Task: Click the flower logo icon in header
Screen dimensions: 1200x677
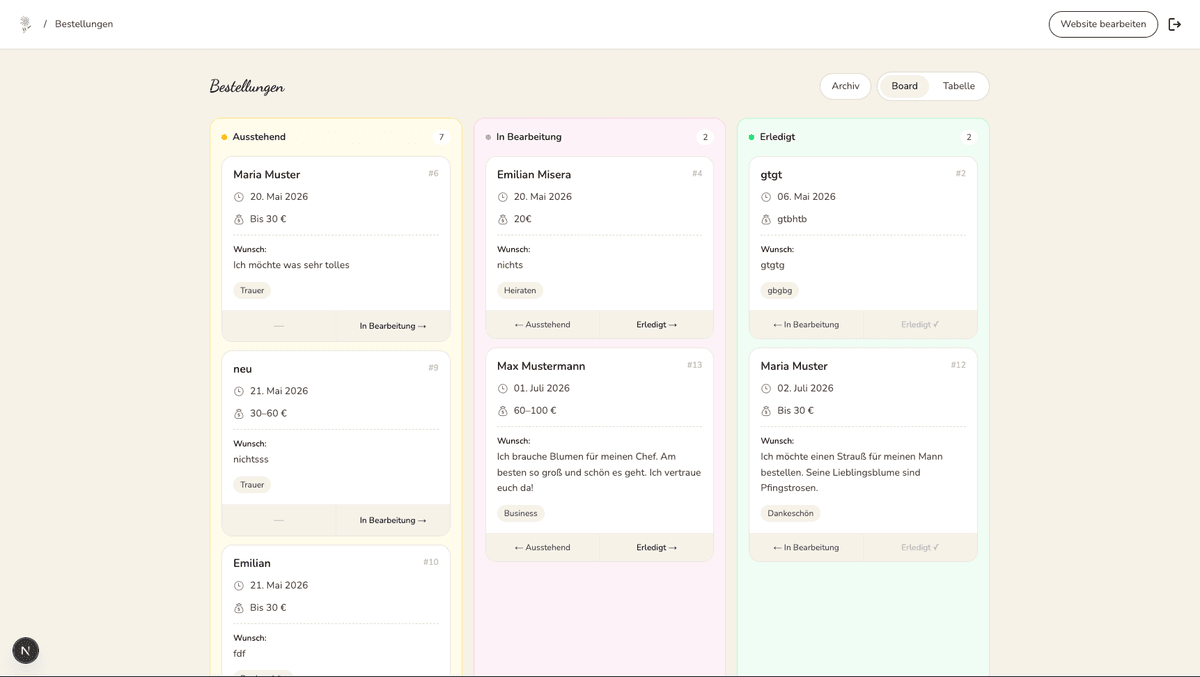Action: 26,24
